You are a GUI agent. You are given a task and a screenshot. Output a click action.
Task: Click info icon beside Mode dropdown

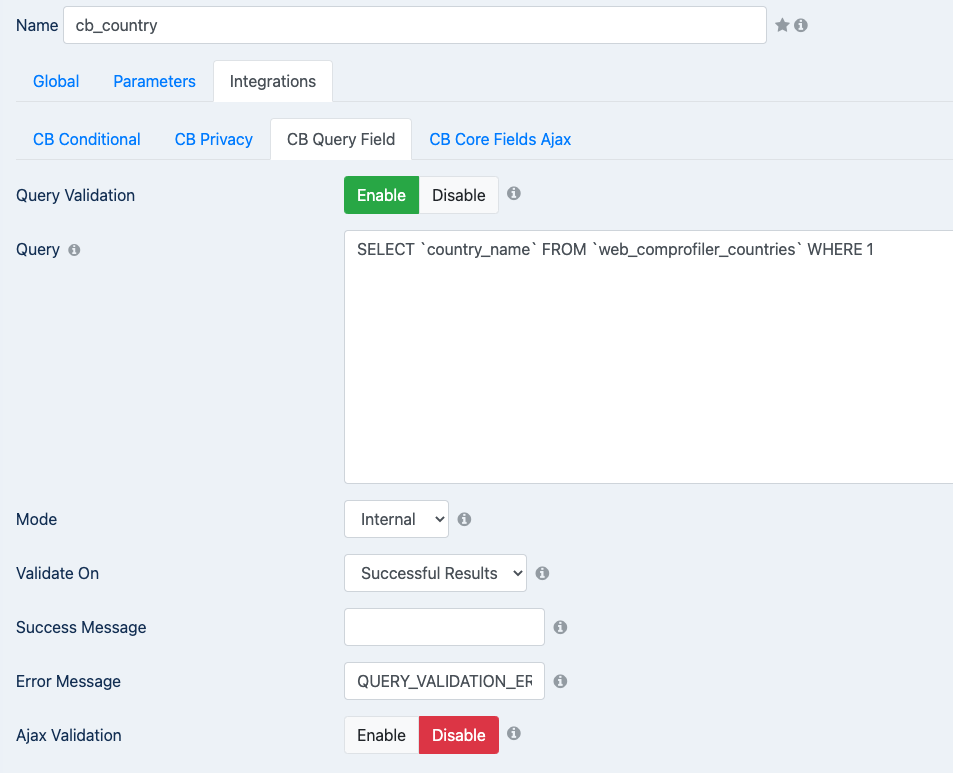tap(464, 519)
